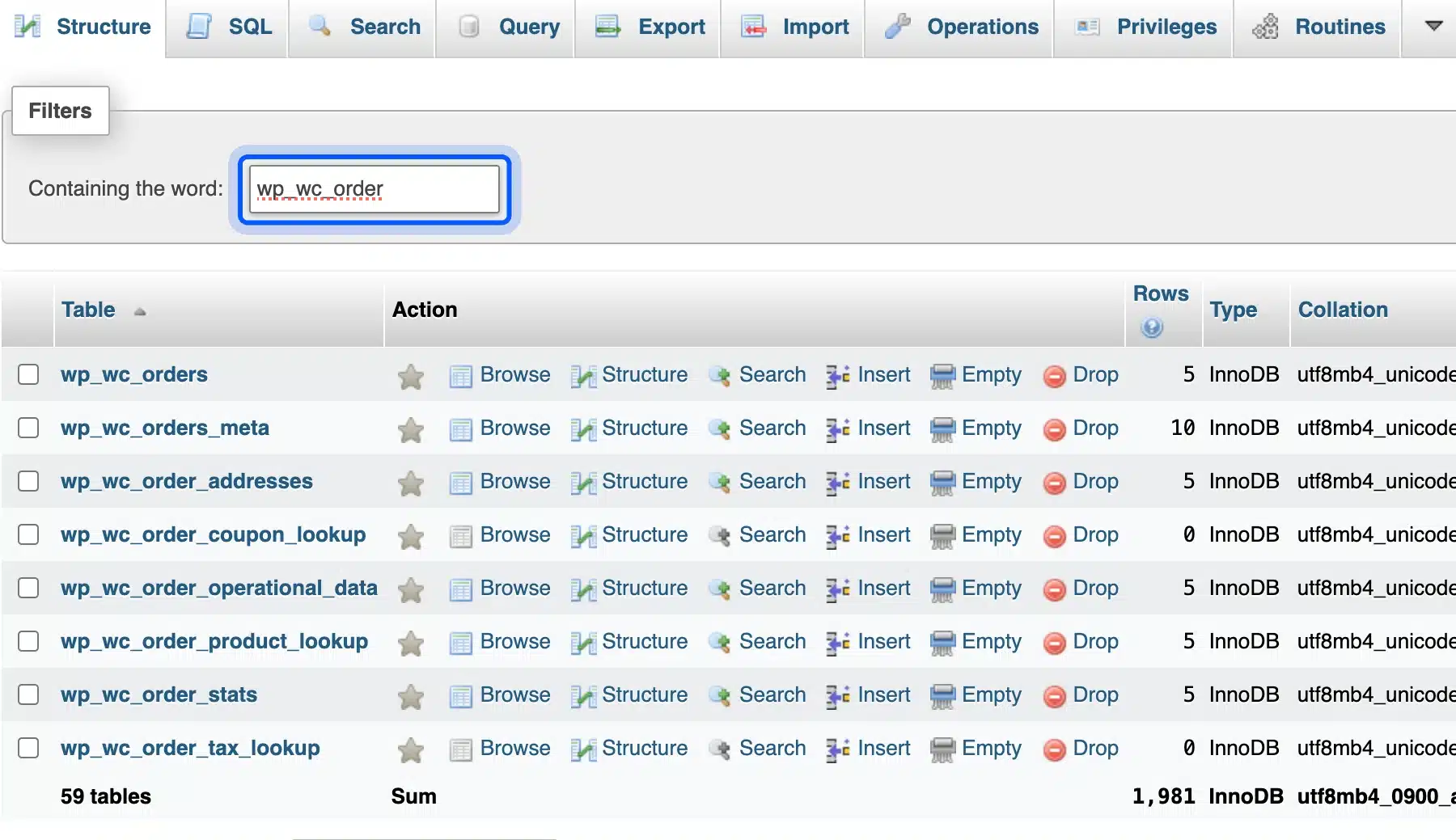This screenshot has height=840, width=1456.
Task: Star icon for wp_wc_order_tax_lookup row
Action: (x=411, y=749)
